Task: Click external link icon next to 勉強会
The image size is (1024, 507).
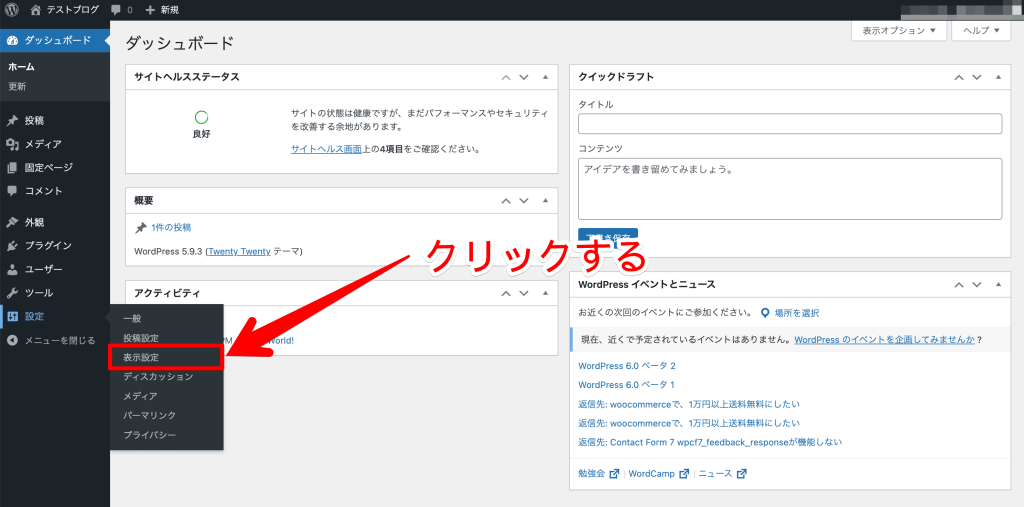Action: click(614, 474)
